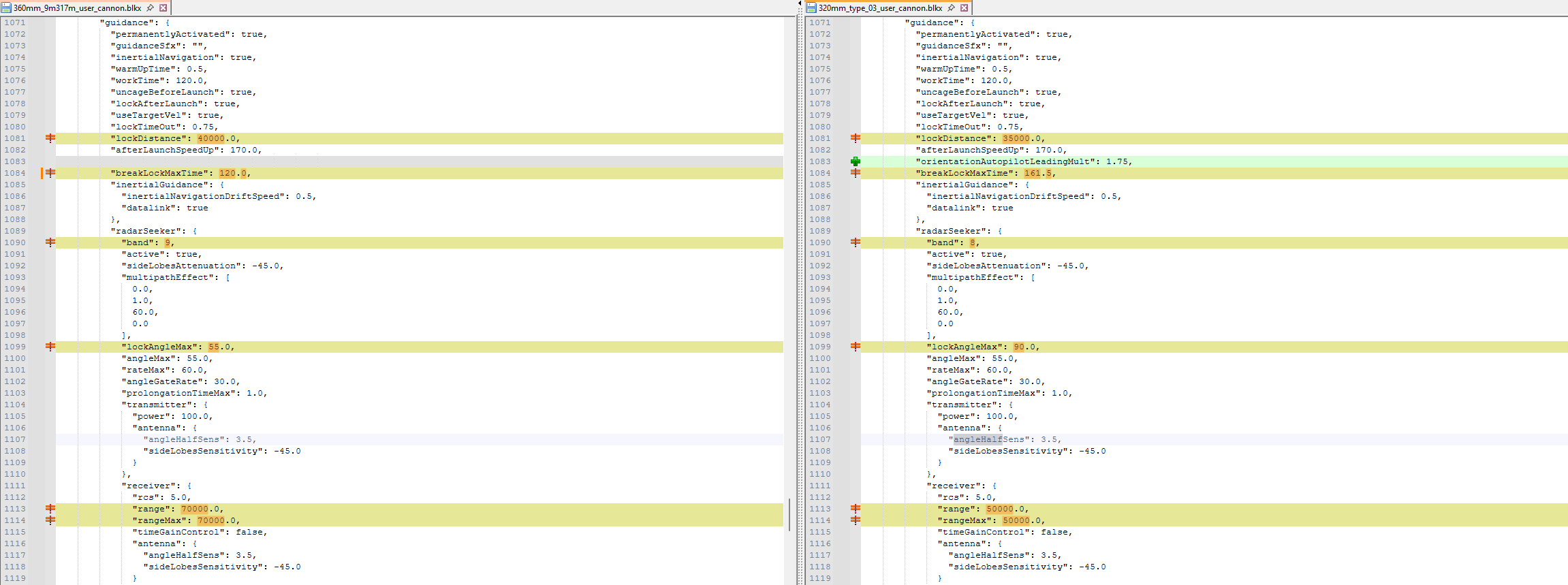Click lockAngleMax value 55.0 in left pane

[x=219, y=347]
